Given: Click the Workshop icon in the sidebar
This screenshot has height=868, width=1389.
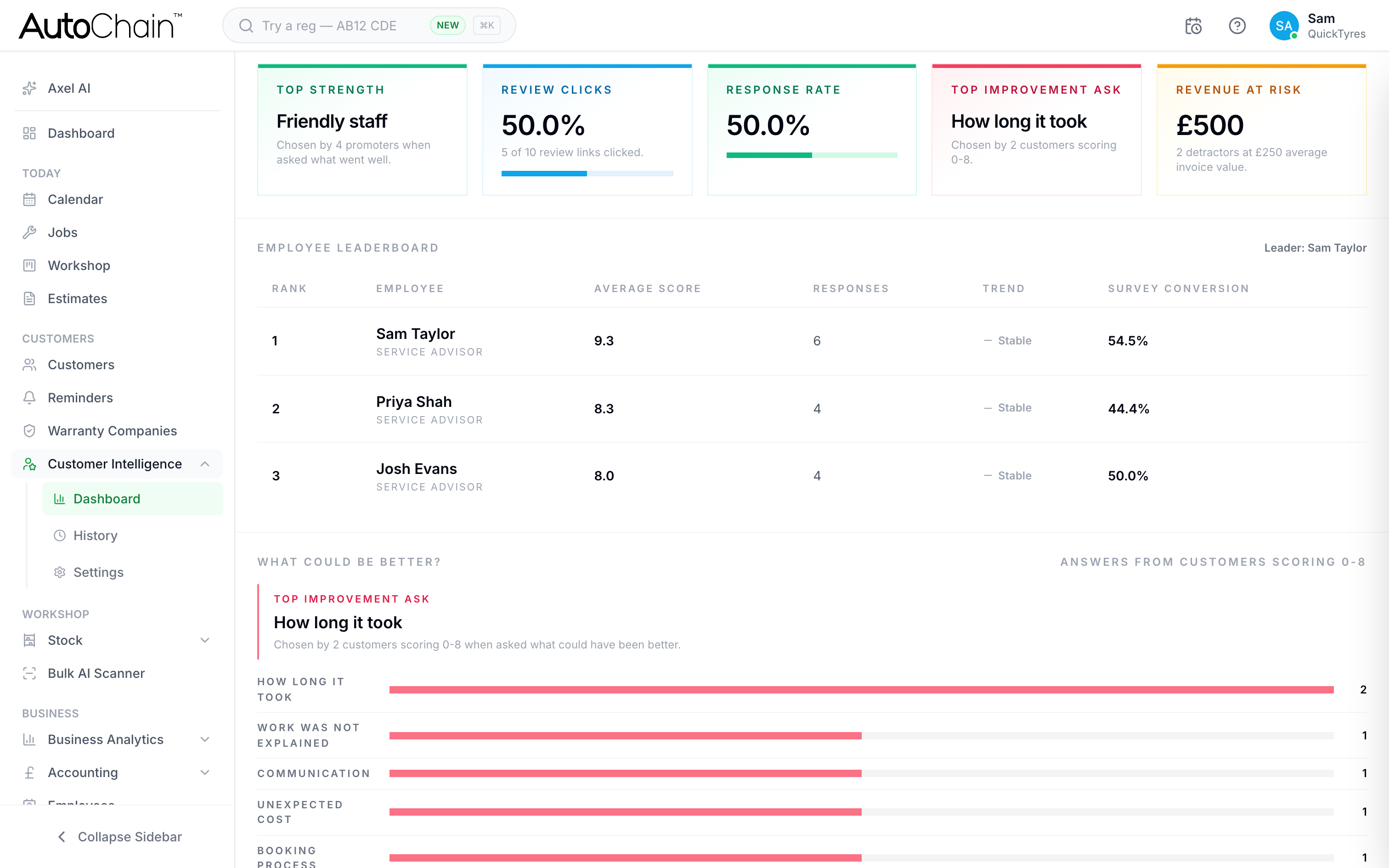Looking at the screenshot, I should click(x=29, y=265).
